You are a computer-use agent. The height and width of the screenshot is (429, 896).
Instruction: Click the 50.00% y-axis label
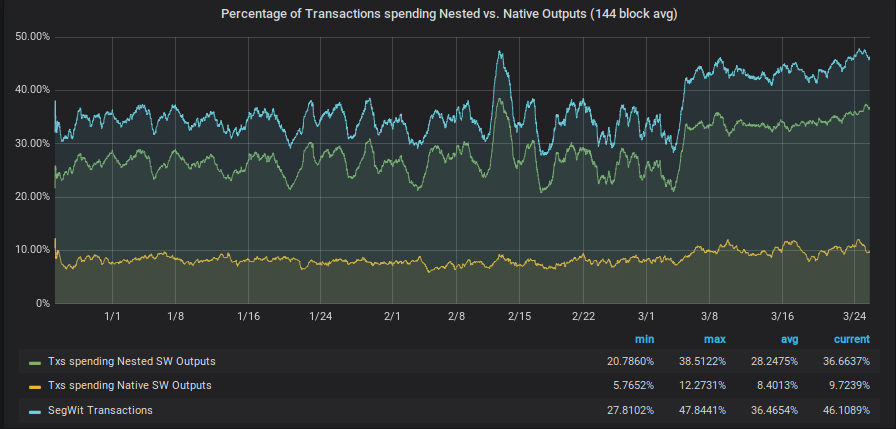35,37
